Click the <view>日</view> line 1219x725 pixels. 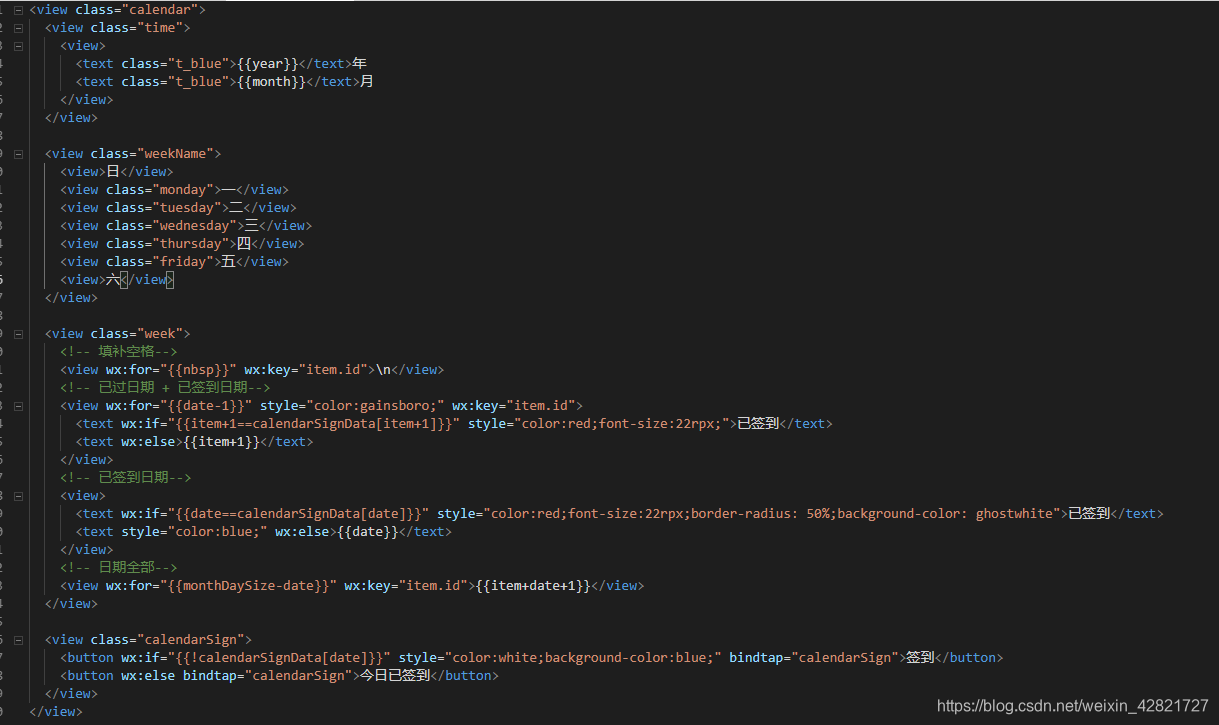tap(116, 172)
